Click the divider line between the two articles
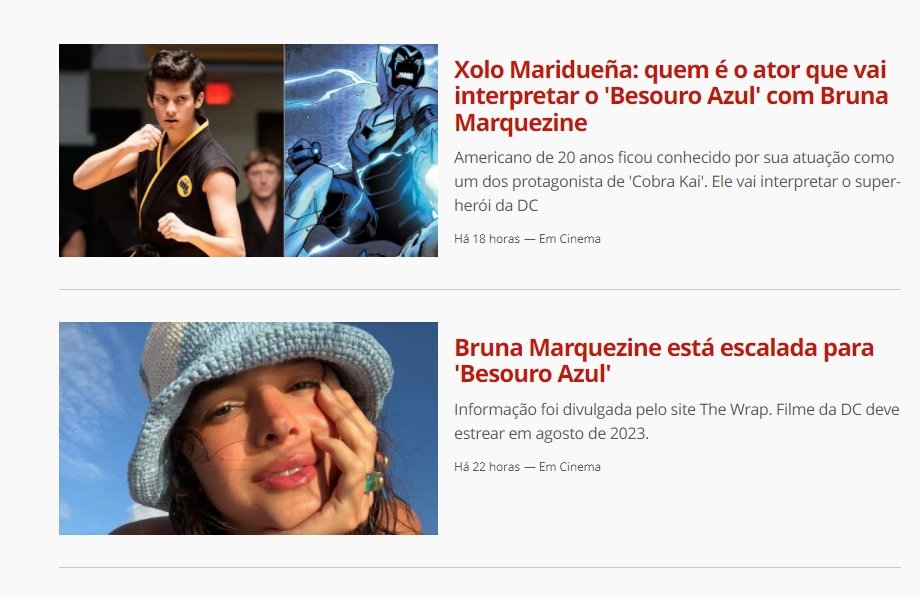The height and width of the screenshot is (597, 920). pos(480,289)
